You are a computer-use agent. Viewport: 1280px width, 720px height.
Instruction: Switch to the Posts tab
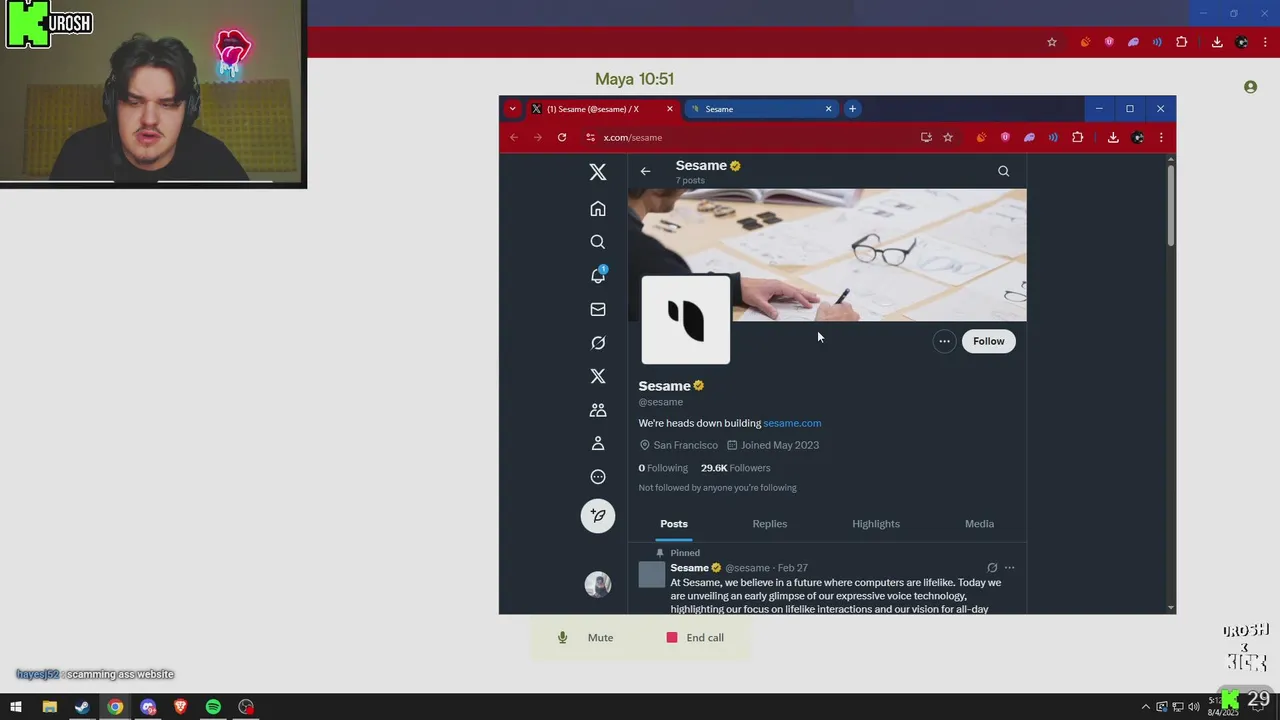tap(674, 524)
